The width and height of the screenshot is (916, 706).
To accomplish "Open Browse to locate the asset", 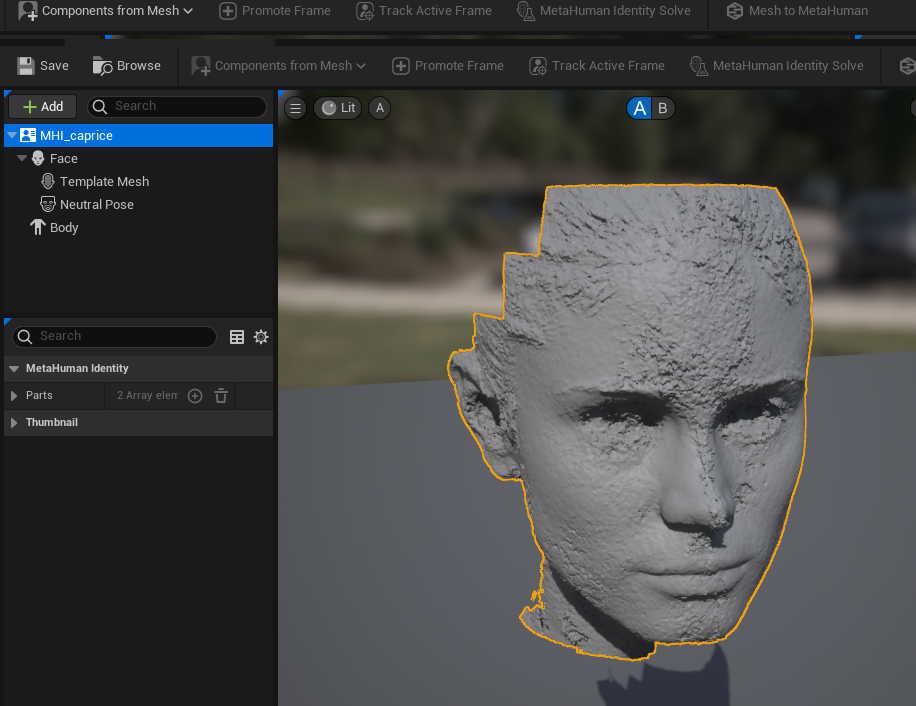I will tap(127, 66).
